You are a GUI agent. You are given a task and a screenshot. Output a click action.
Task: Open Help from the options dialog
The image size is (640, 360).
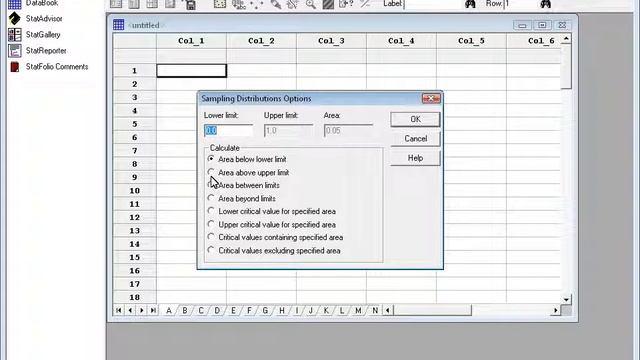click(x=415, y=158)
